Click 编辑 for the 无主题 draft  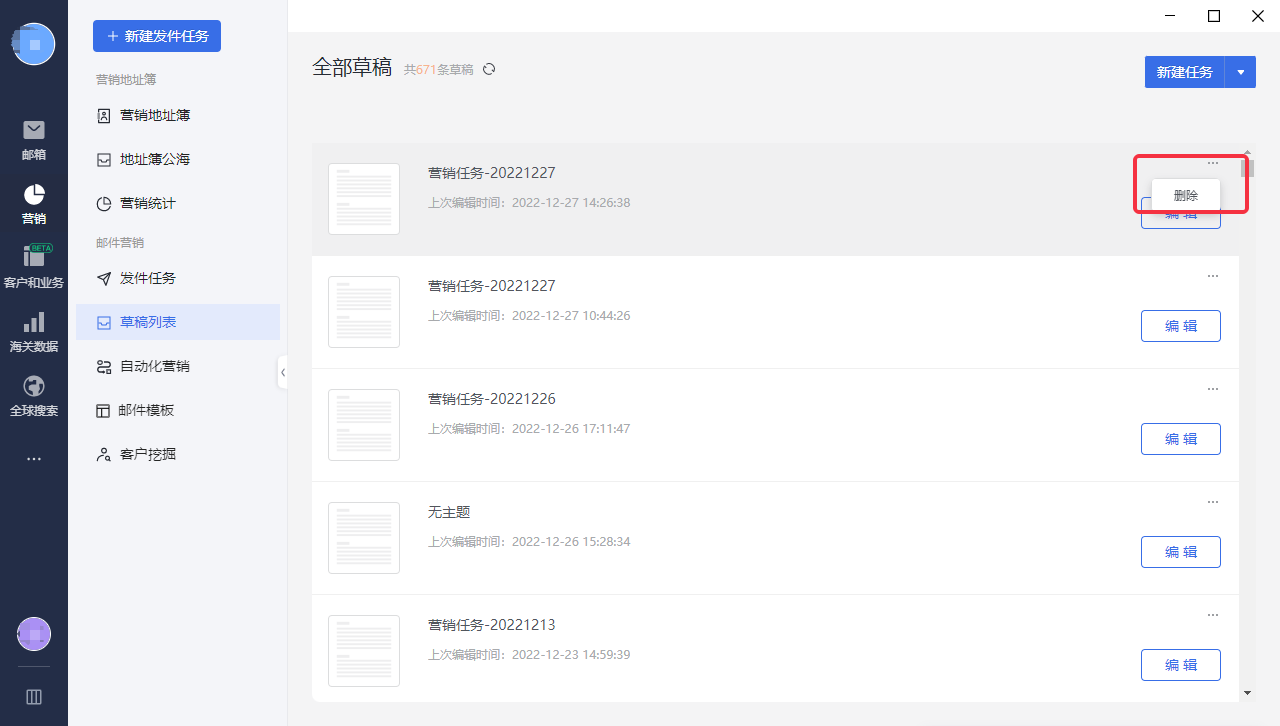pos(1180,552)
